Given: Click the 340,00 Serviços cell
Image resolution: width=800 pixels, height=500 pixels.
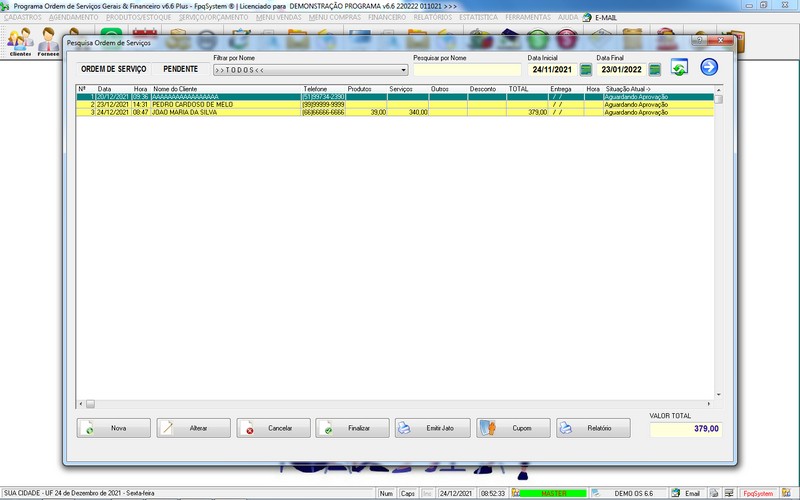Looking at the screenshot, I should (408, 112).
